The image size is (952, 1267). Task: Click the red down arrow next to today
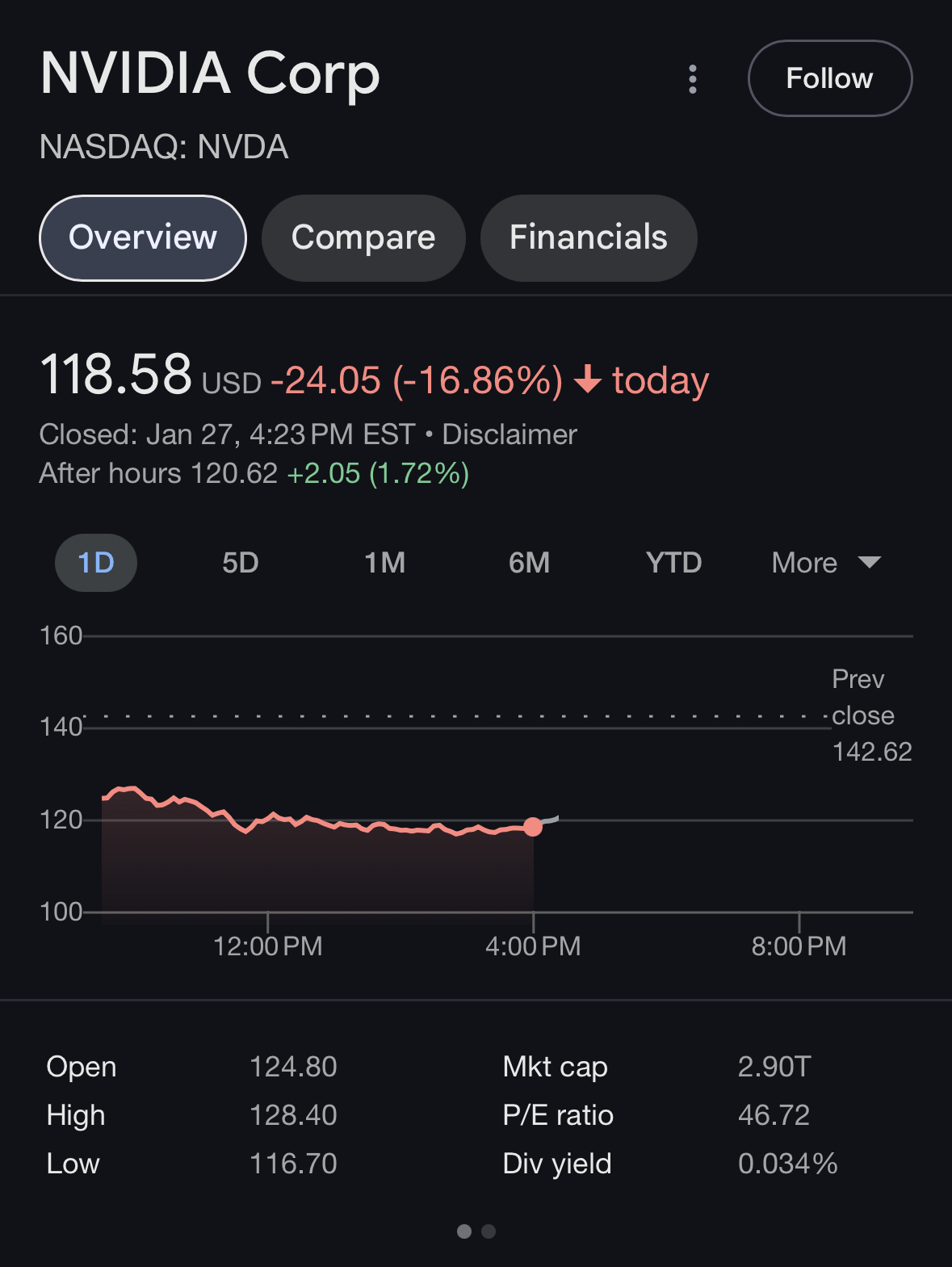tap(588, 380)
